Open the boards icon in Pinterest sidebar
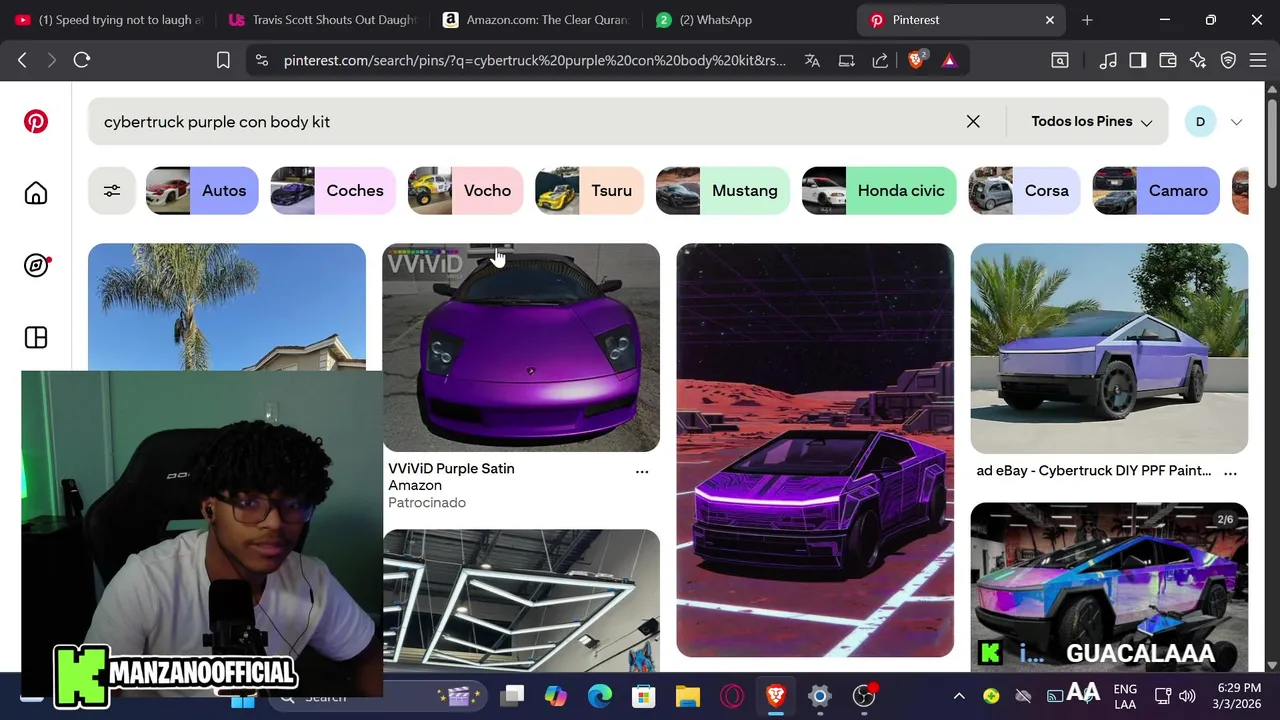The height and width of the screenshot is (720, 1280). (x=36, y=337)
